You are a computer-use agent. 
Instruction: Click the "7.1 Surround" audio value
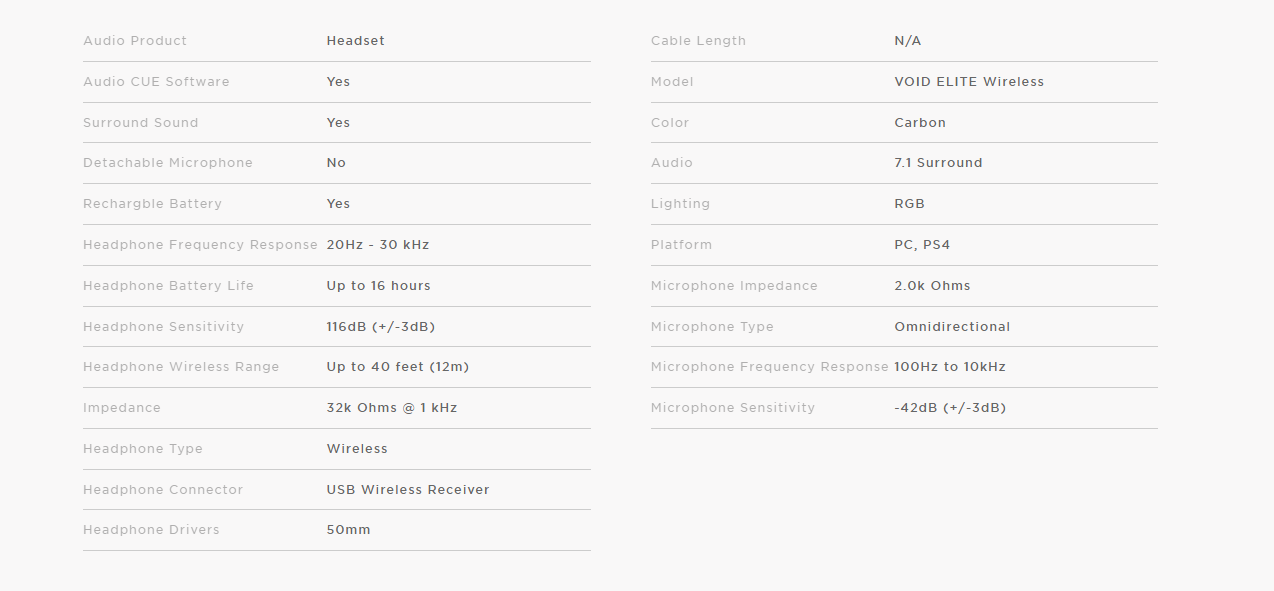click(938, 163)
